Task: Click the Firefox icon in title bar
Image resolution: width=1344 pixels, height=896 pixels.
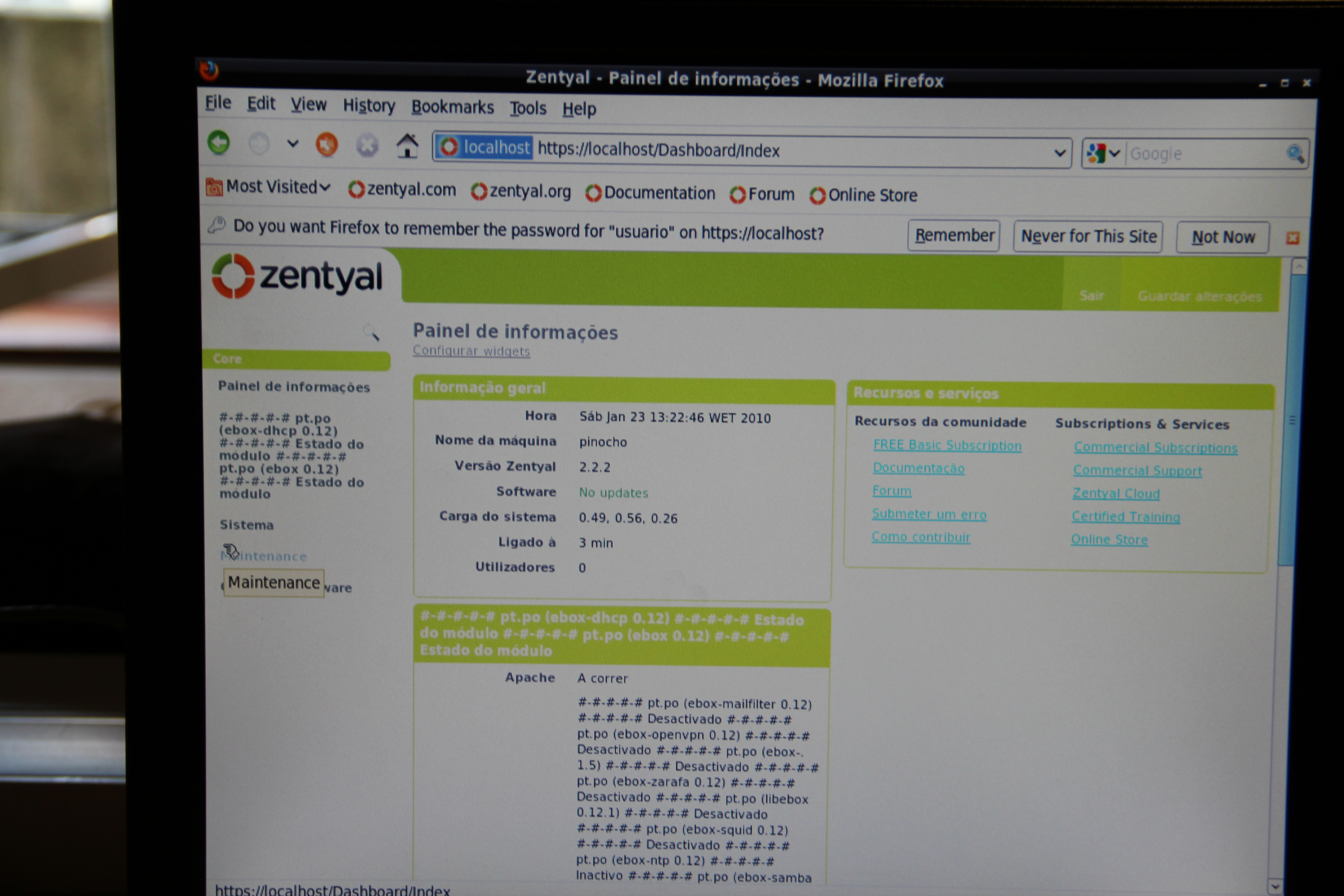Action: (x=209, y=70)
